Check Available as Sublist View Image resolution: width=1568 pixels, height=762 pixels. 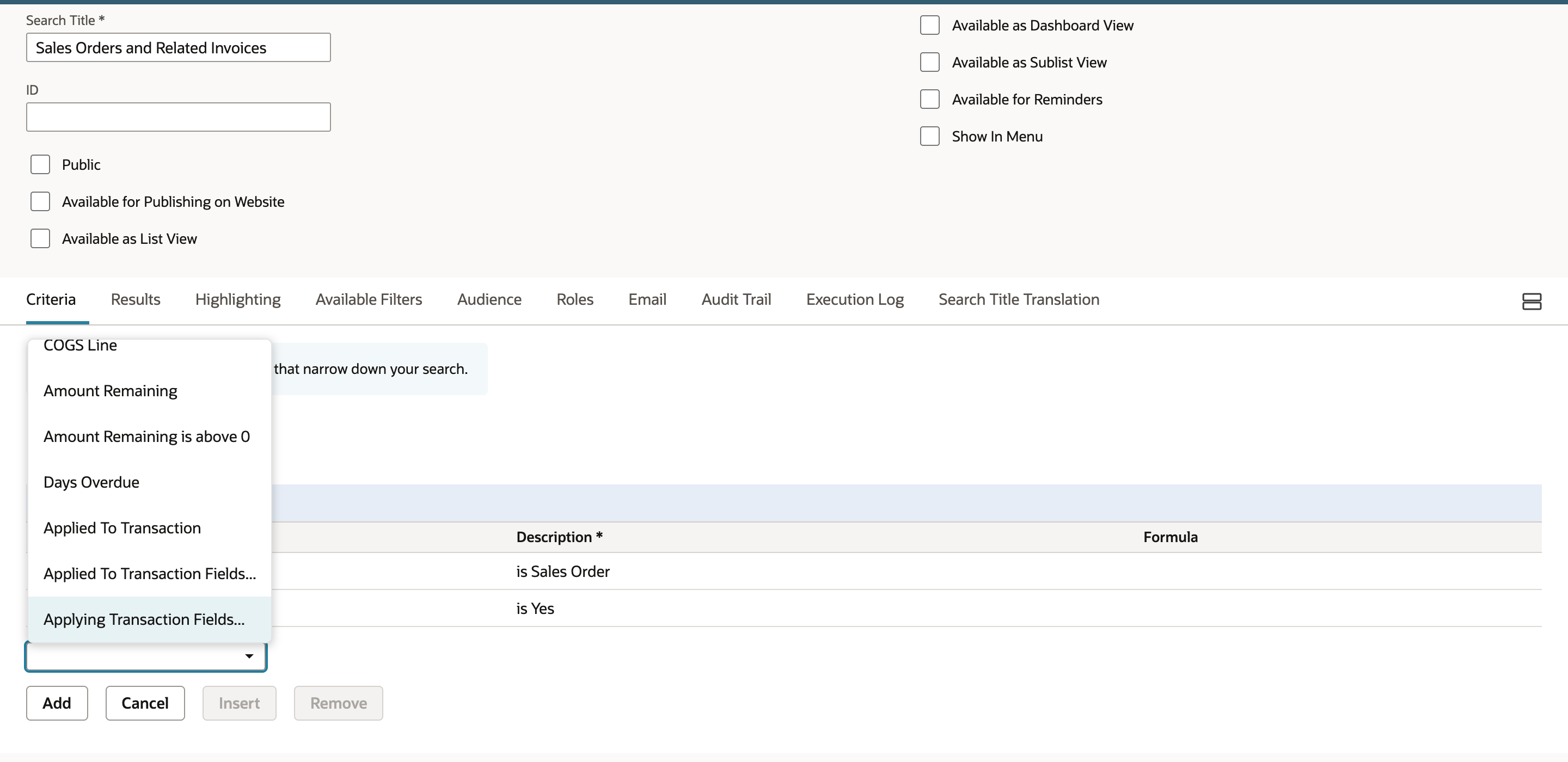(x=929, y=62)
